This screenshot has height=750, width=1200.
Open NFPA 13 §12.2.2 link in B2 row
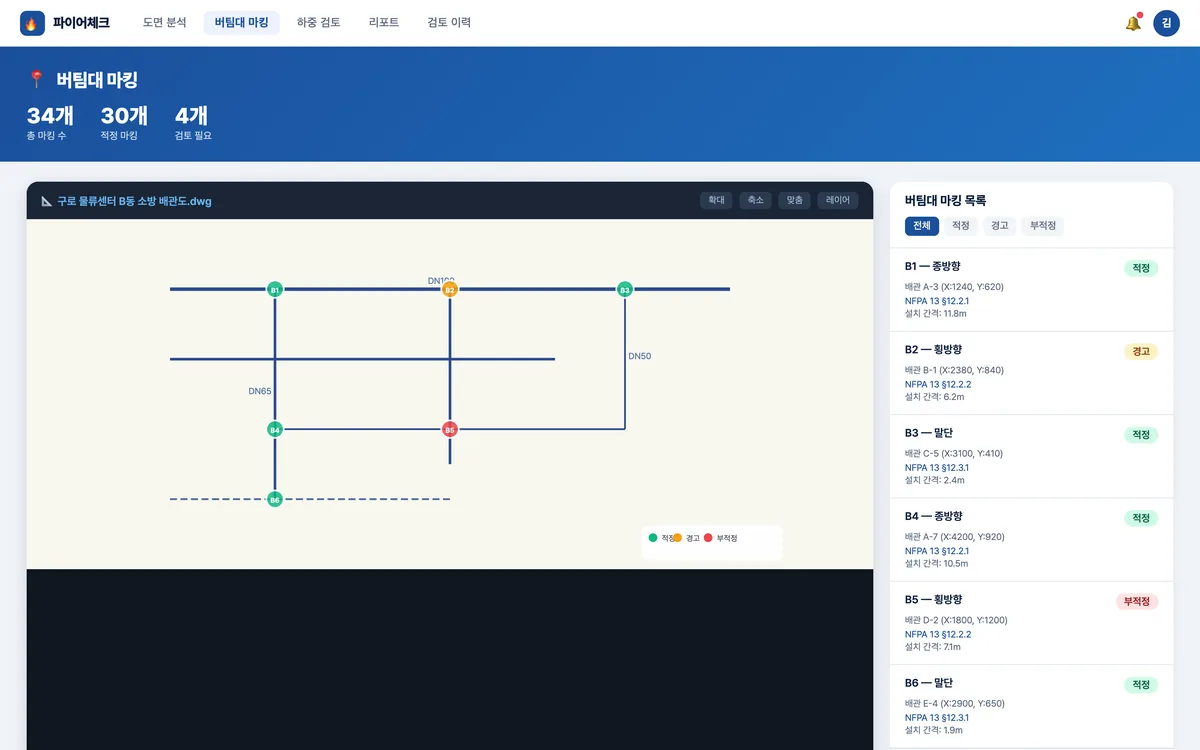(x=938, y=384)
